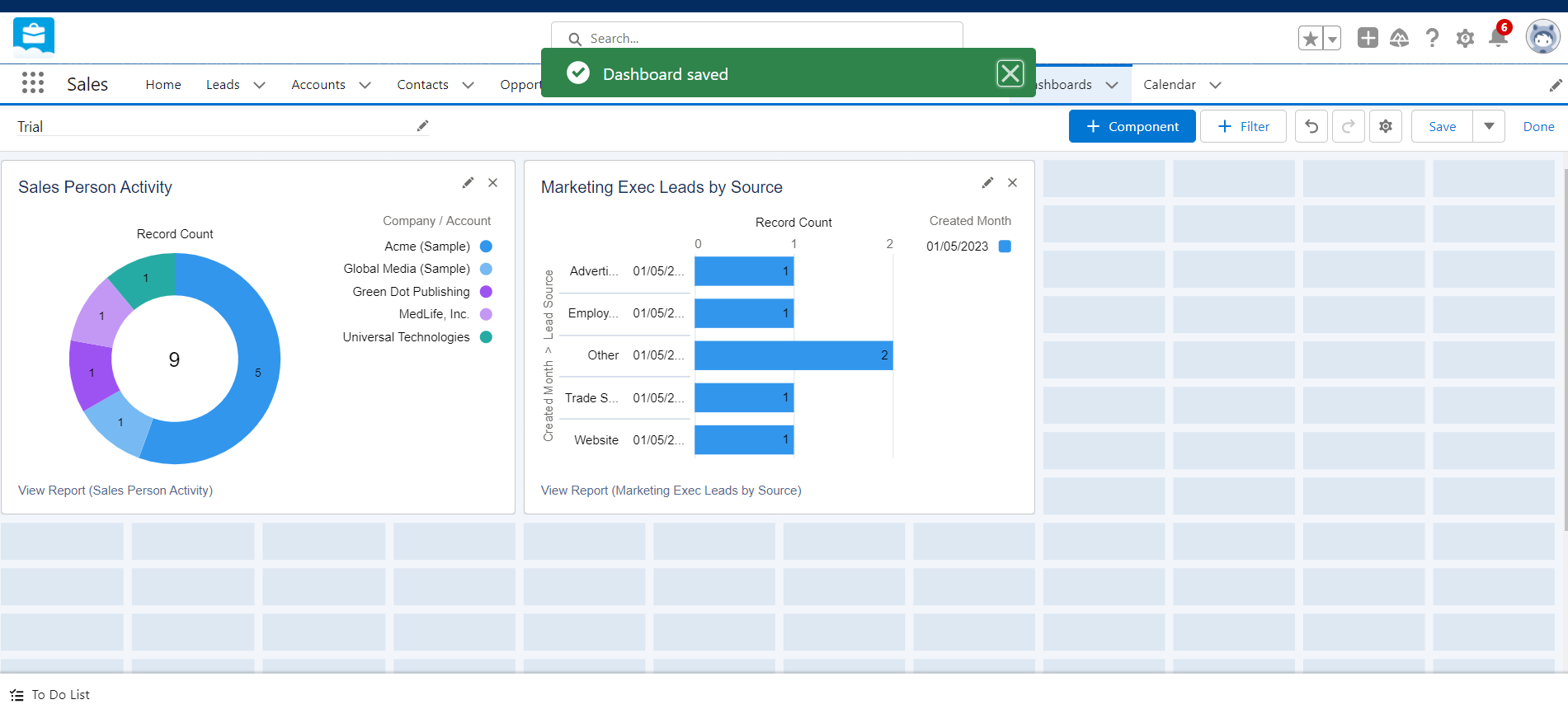Expand the Calendar tab dropdown chevron
Viewport: 1568px width, 709px height.
(x=1215, y=85)
